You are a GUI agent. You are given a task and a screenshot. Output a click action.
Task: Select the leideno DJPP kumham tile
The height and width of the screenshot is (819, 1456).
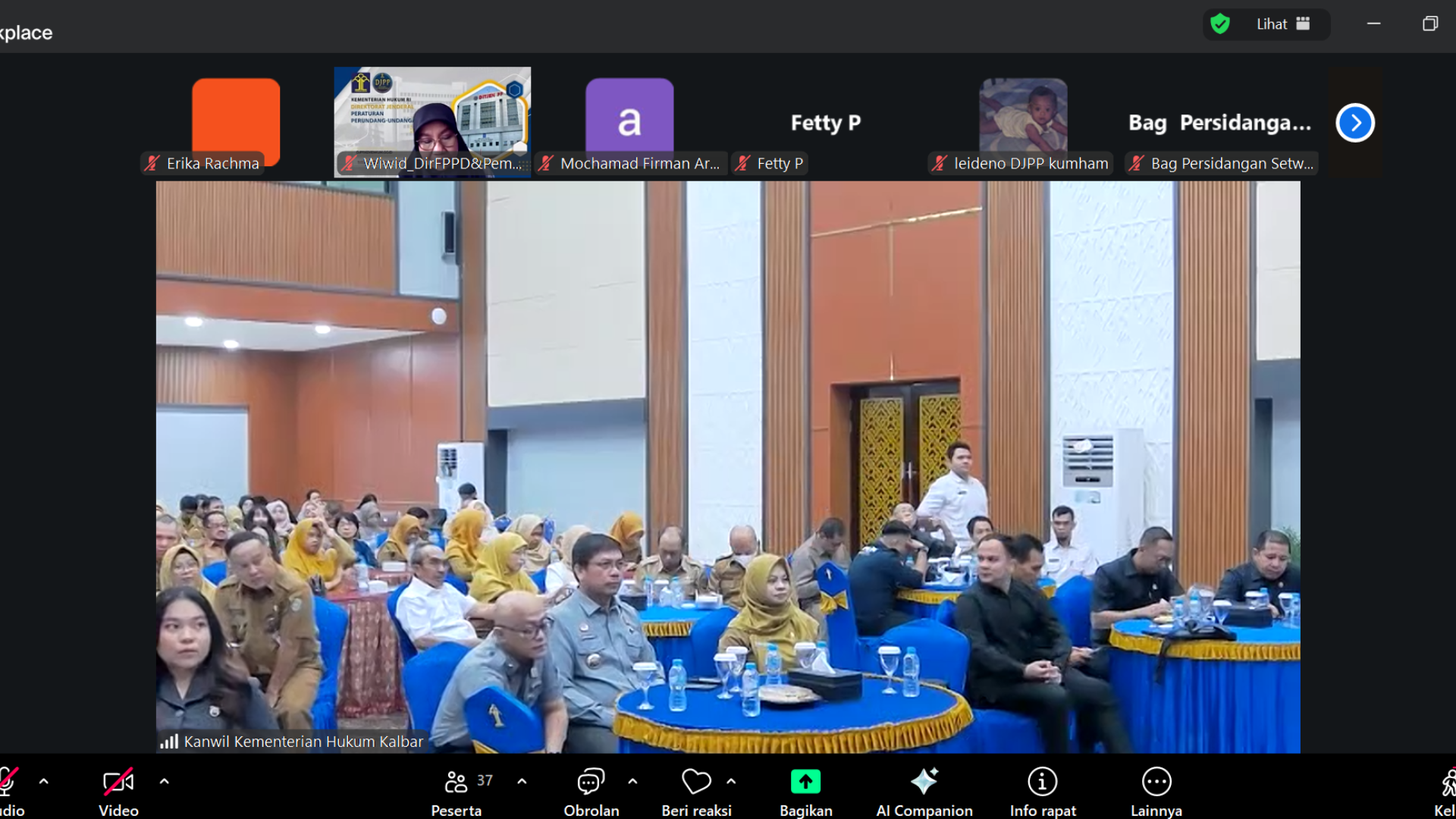1023,121
